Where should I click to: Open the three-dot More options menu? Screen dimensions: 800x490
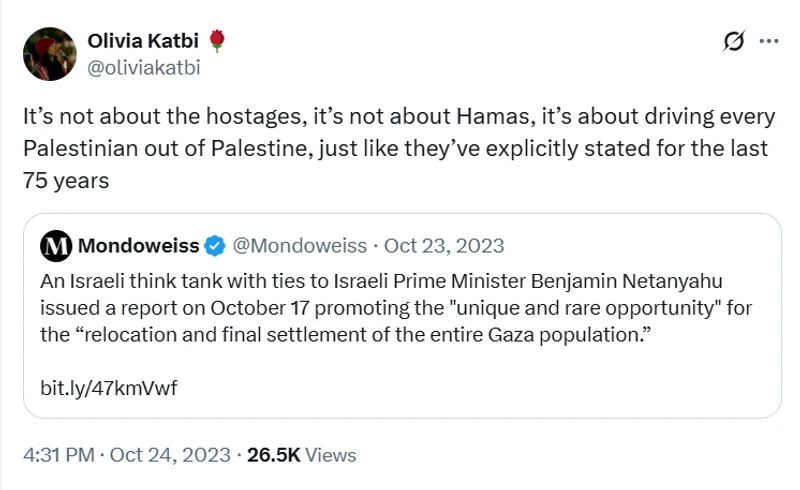[769, 41]
